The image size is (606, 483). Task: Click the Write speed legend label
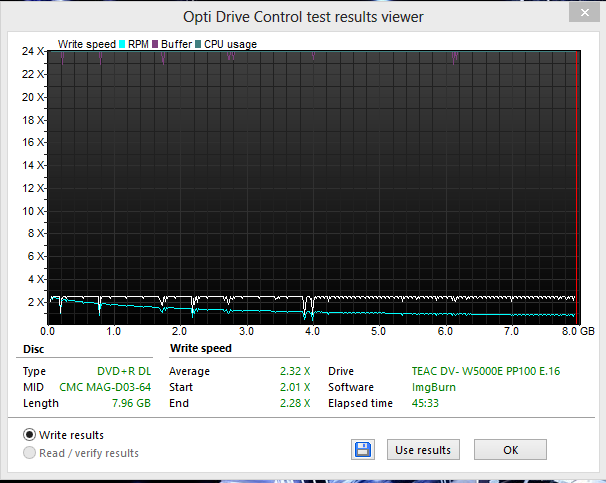pos(87,44)
